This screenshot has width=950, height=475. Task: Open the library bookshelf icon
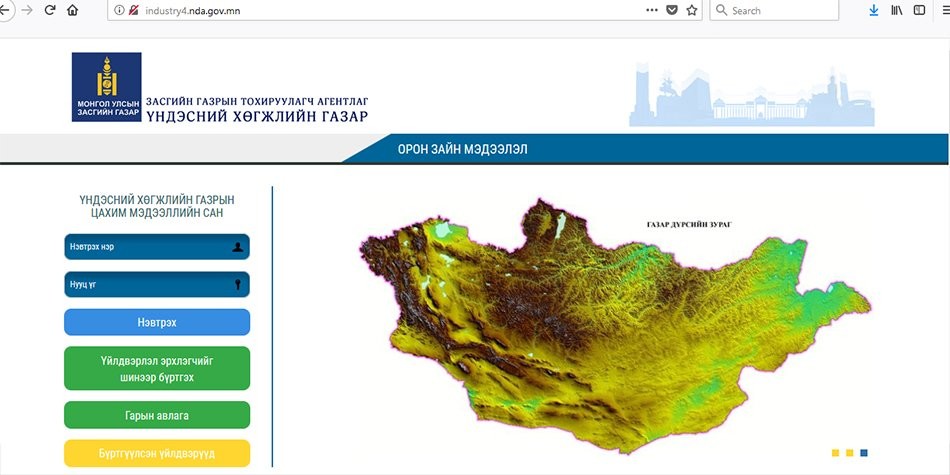coord(897,10)
